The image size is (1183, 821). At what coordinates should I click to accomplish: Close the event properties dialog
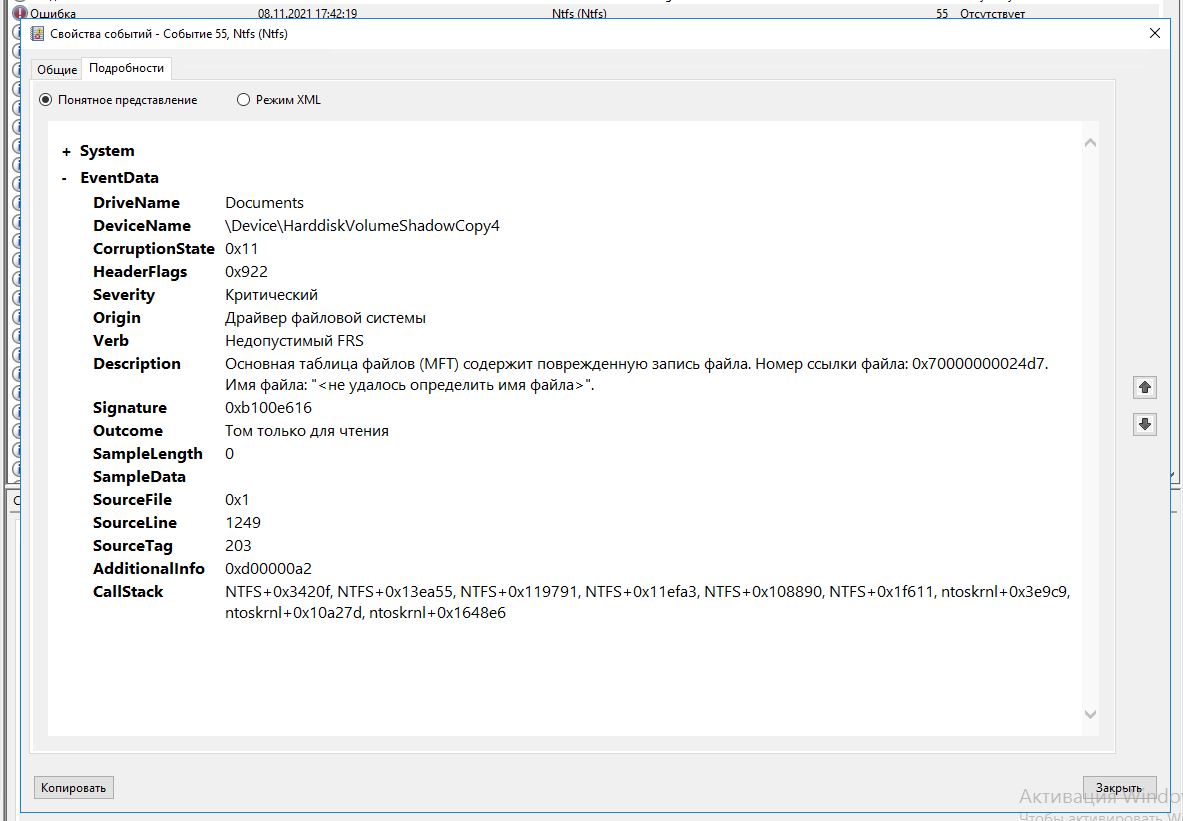point(1154,33)
